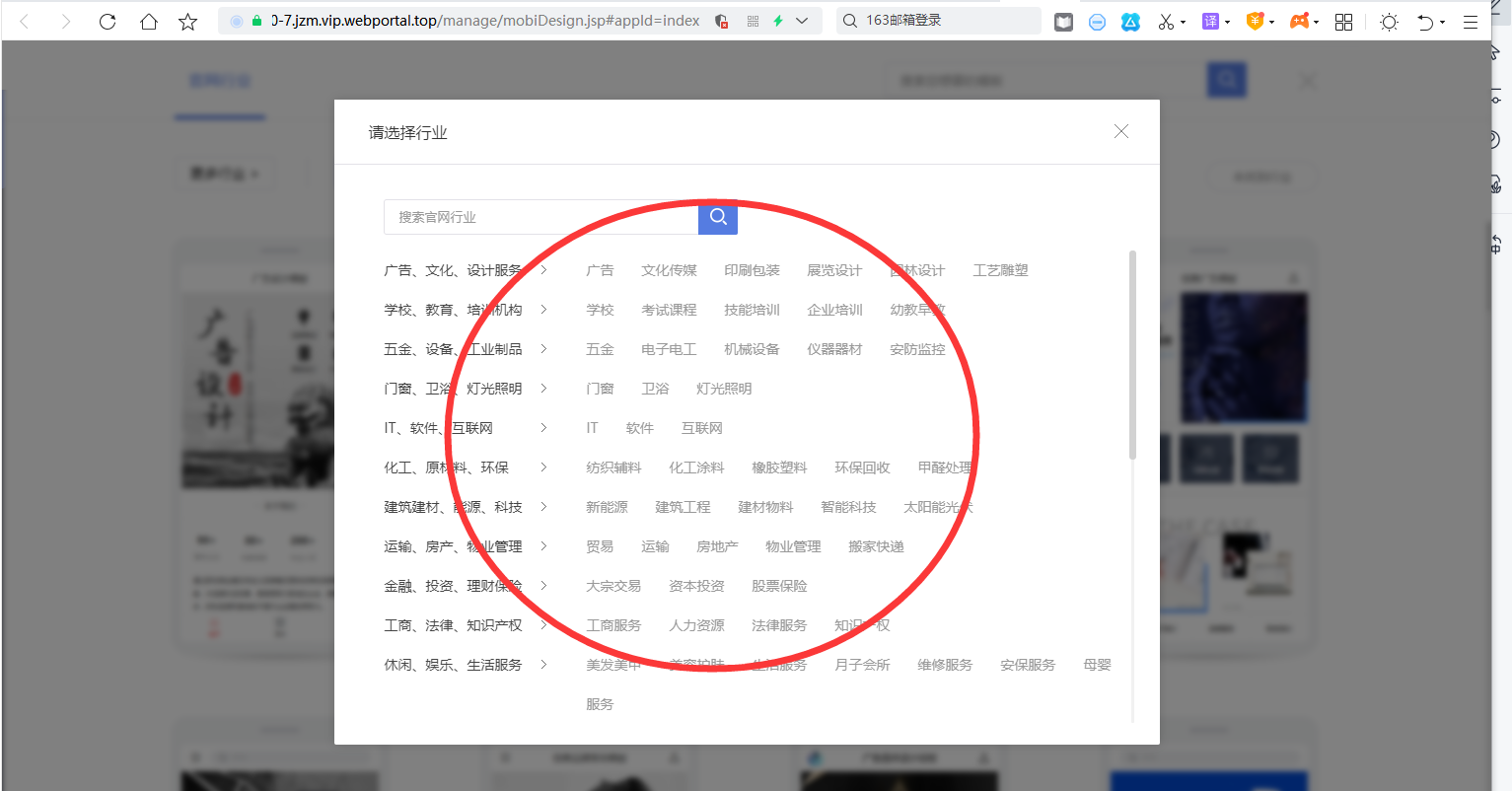Click the QR code icon in the address bar

tap(752, 20)
